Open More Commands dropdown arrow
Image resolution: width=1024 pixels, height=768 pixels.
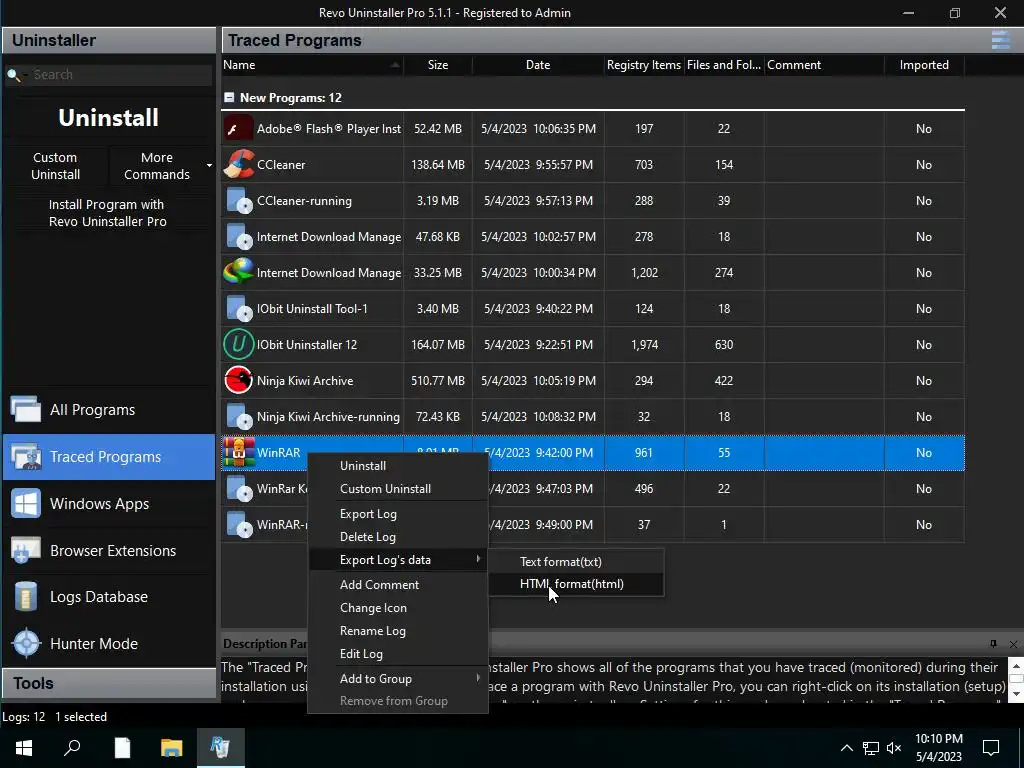[209, 166]
